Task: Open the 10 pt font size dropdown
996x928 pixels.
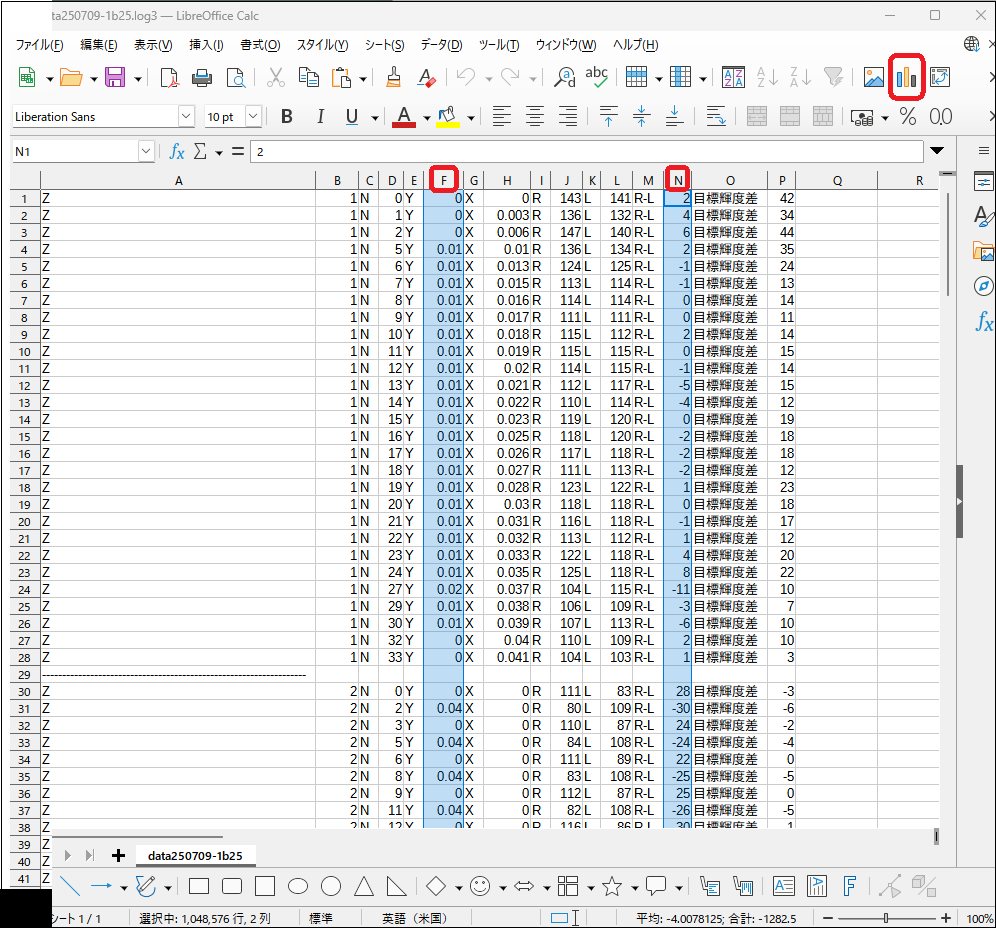Action: (253, 117)
